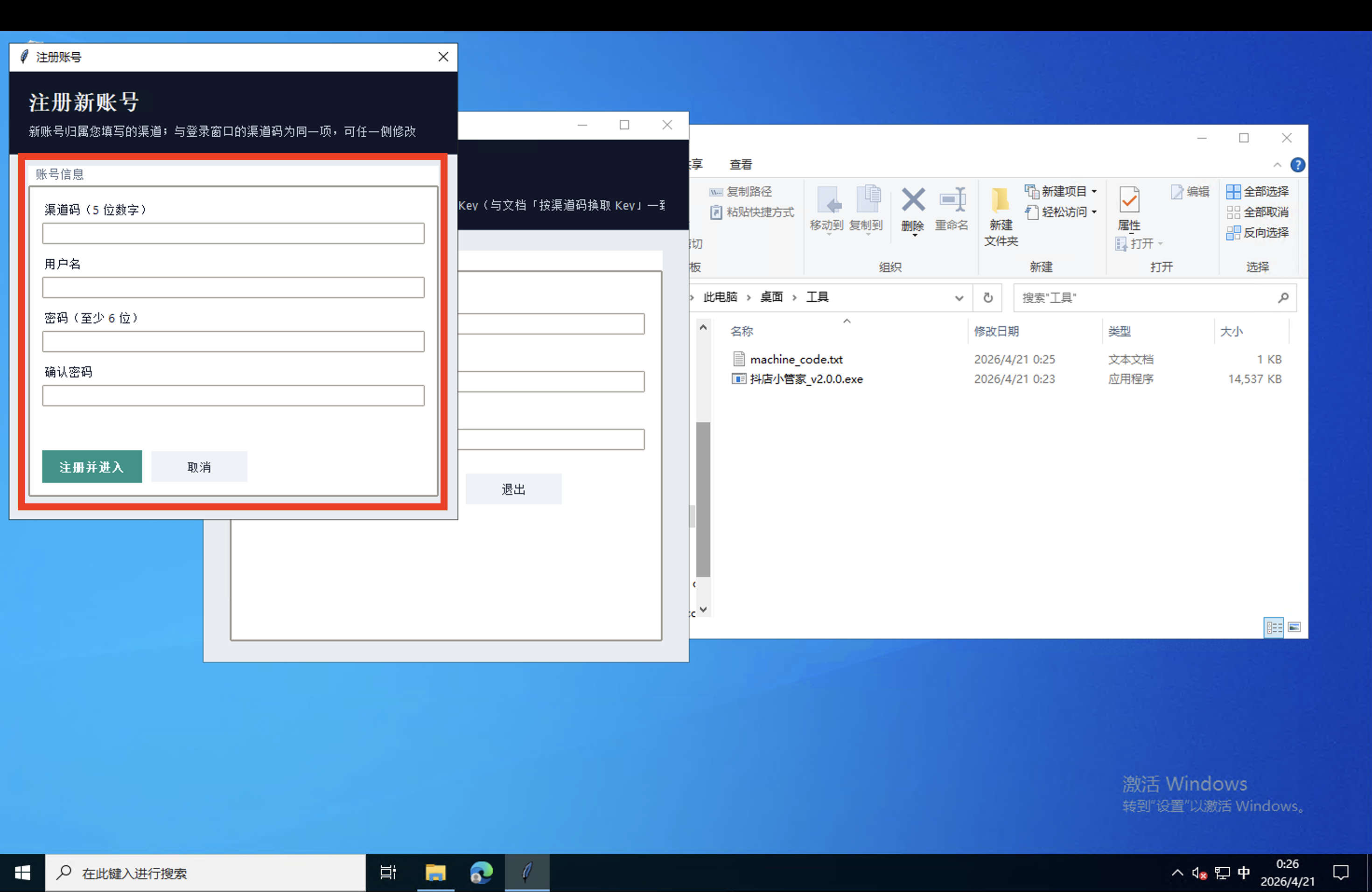Show hidden tray icons chevron

[1177, 873]
